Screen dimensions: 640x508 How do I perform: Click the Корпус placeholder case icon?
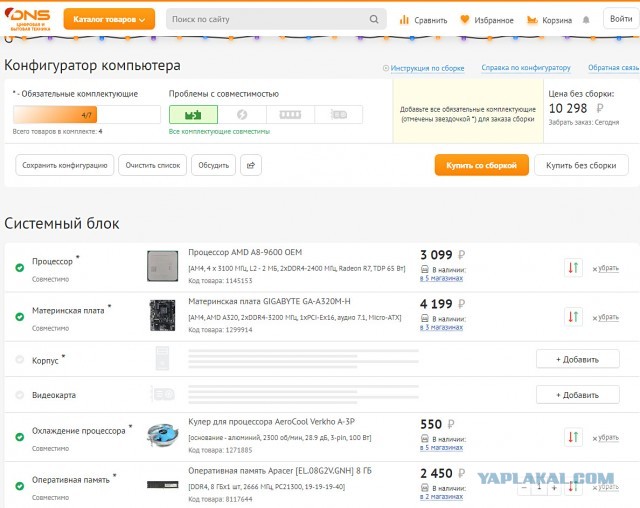coord(162,358)
